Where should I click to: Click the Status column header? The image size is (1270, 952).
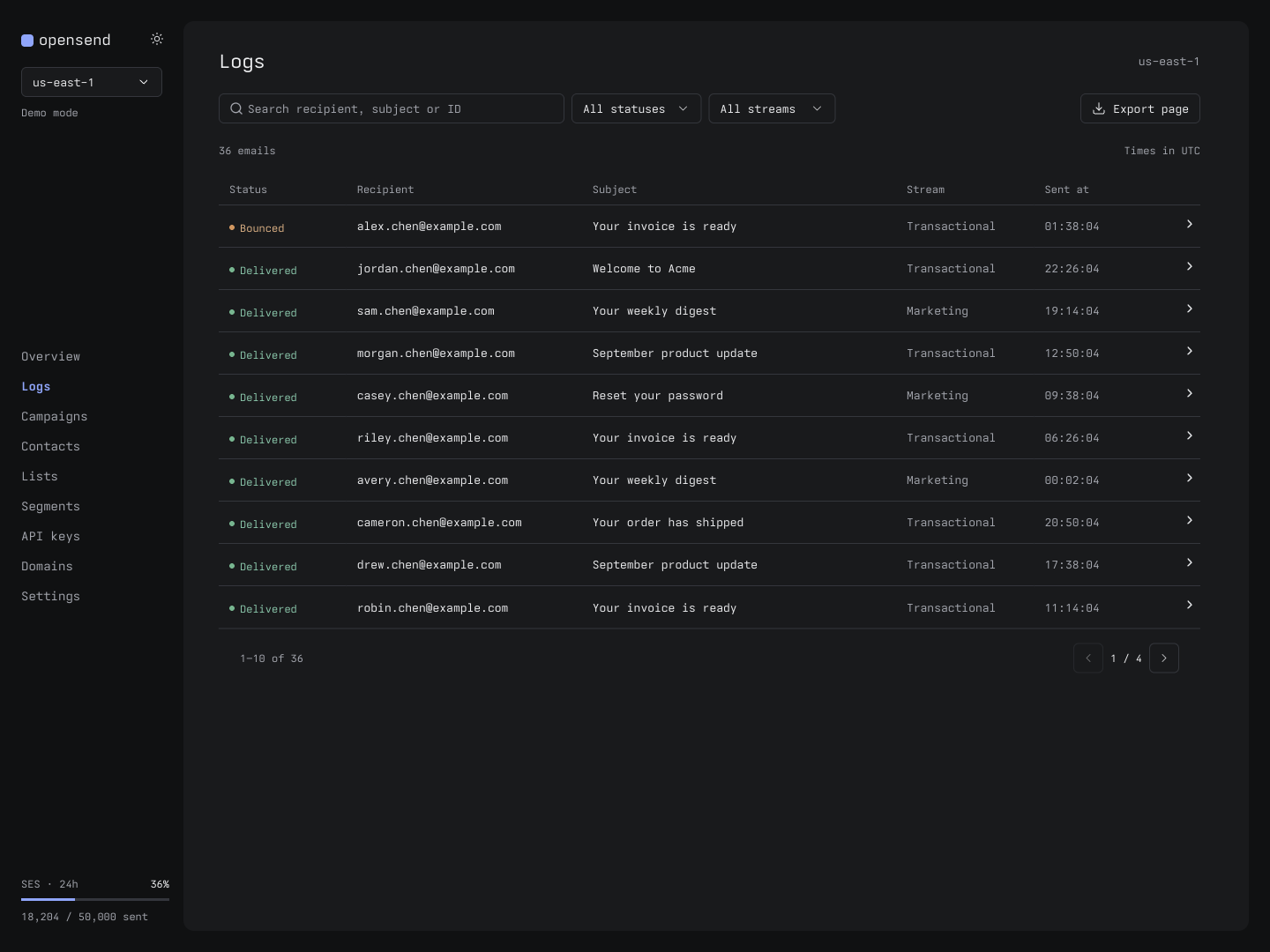(248, 190)
